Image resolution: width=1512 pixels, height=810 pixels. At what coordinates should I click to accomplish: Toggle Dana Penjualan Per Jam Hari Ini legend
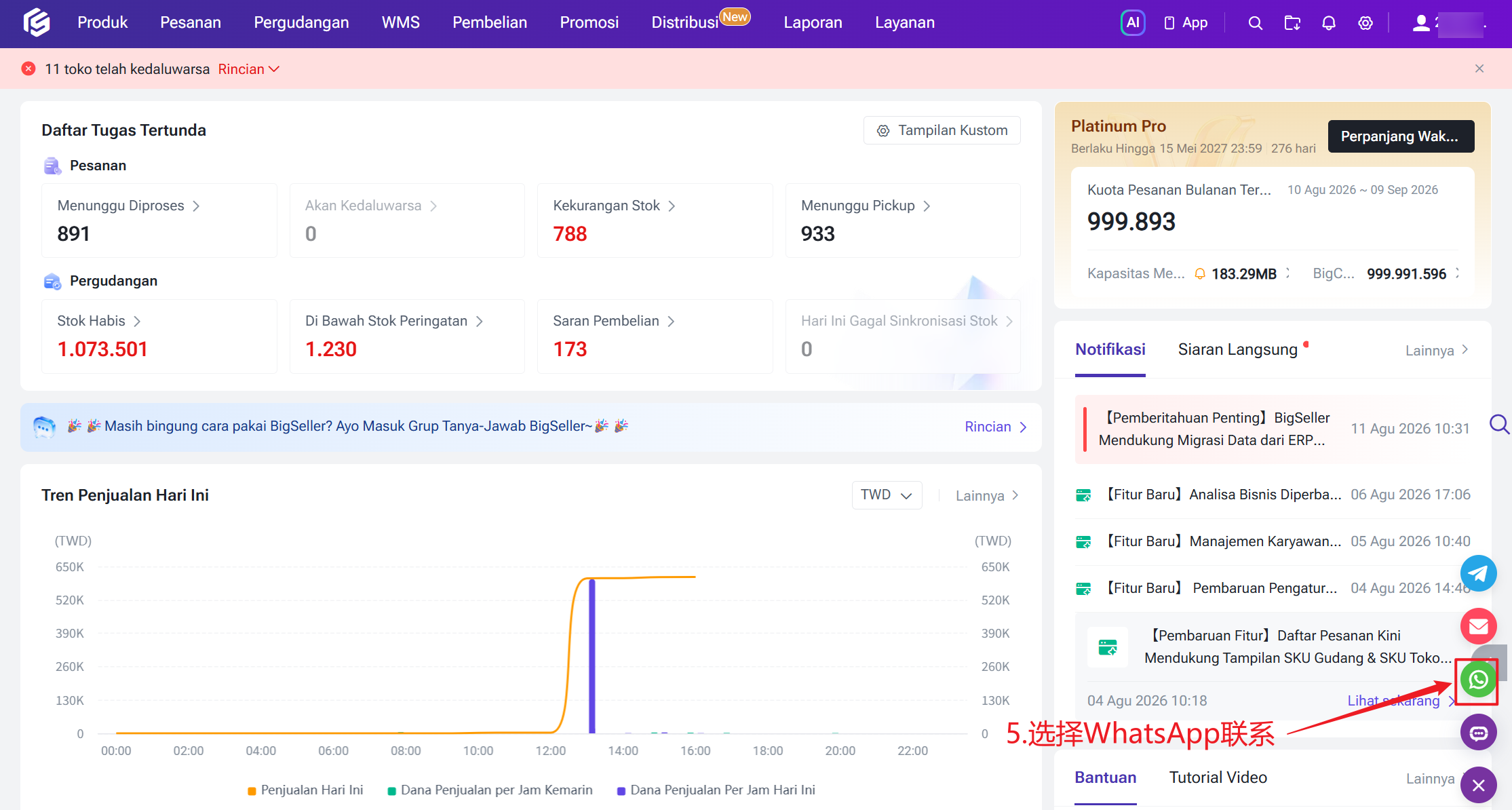(x=716, y=790)
